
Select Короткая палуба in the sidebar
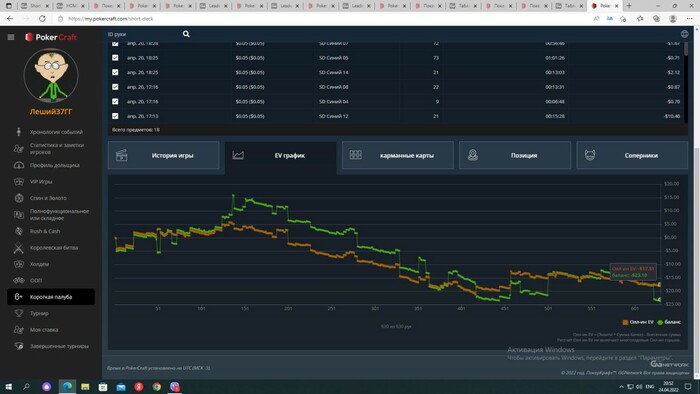coord(51,297)
